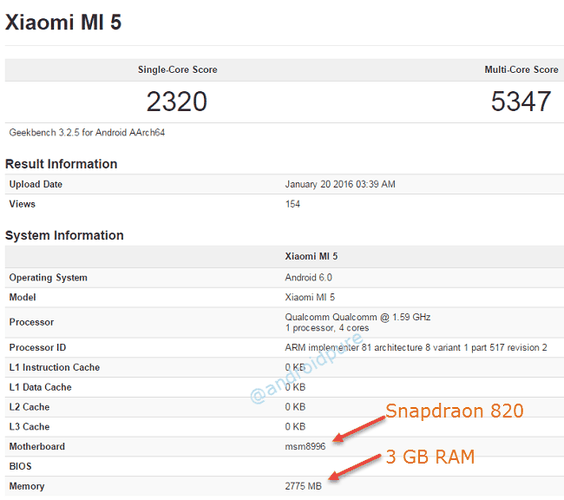Select the single-core score 2320

pyautogui.click(x=177, y=101)
